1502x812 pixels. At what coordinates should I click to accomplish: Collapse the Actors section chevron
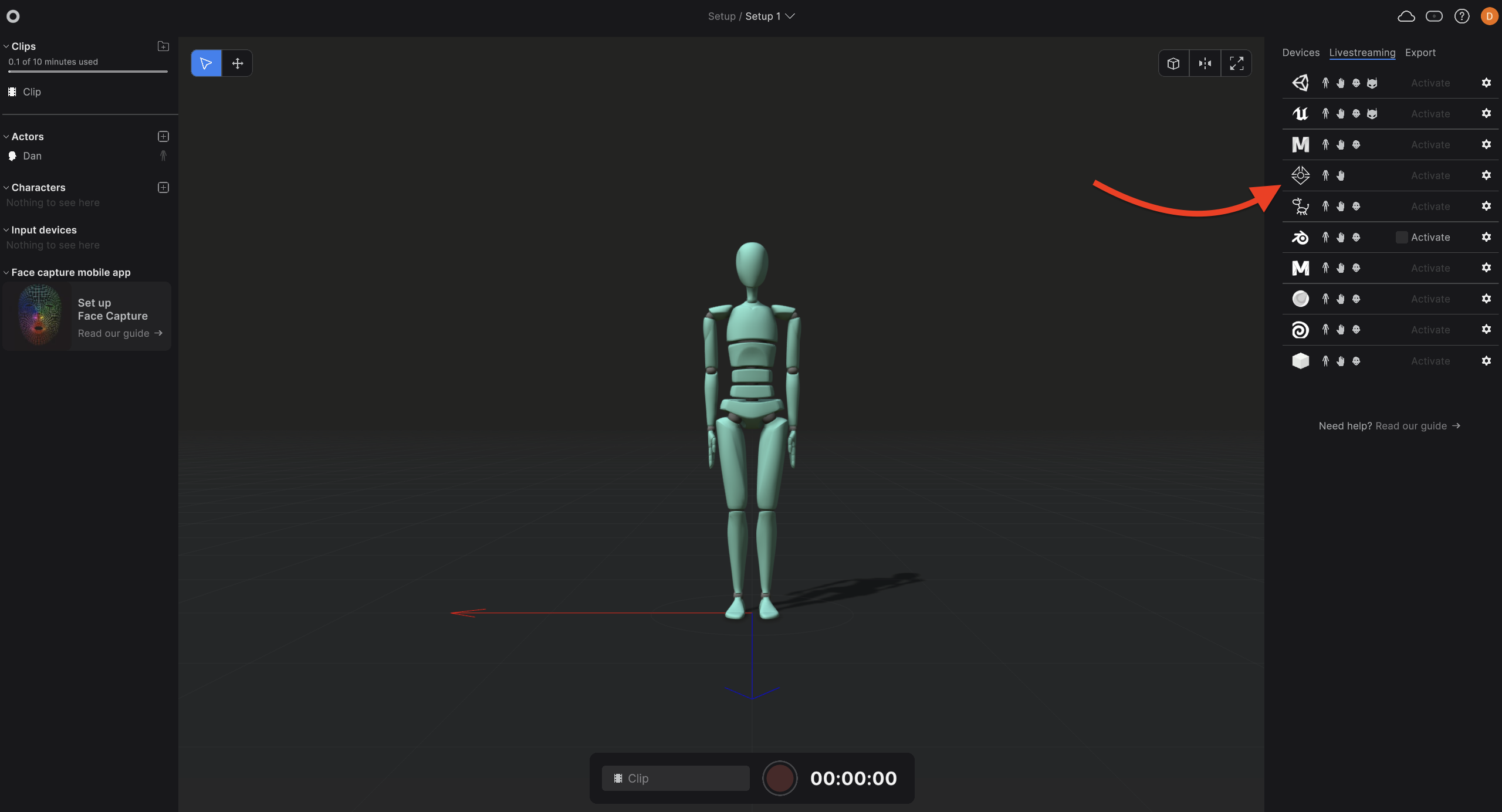point(6,137)
